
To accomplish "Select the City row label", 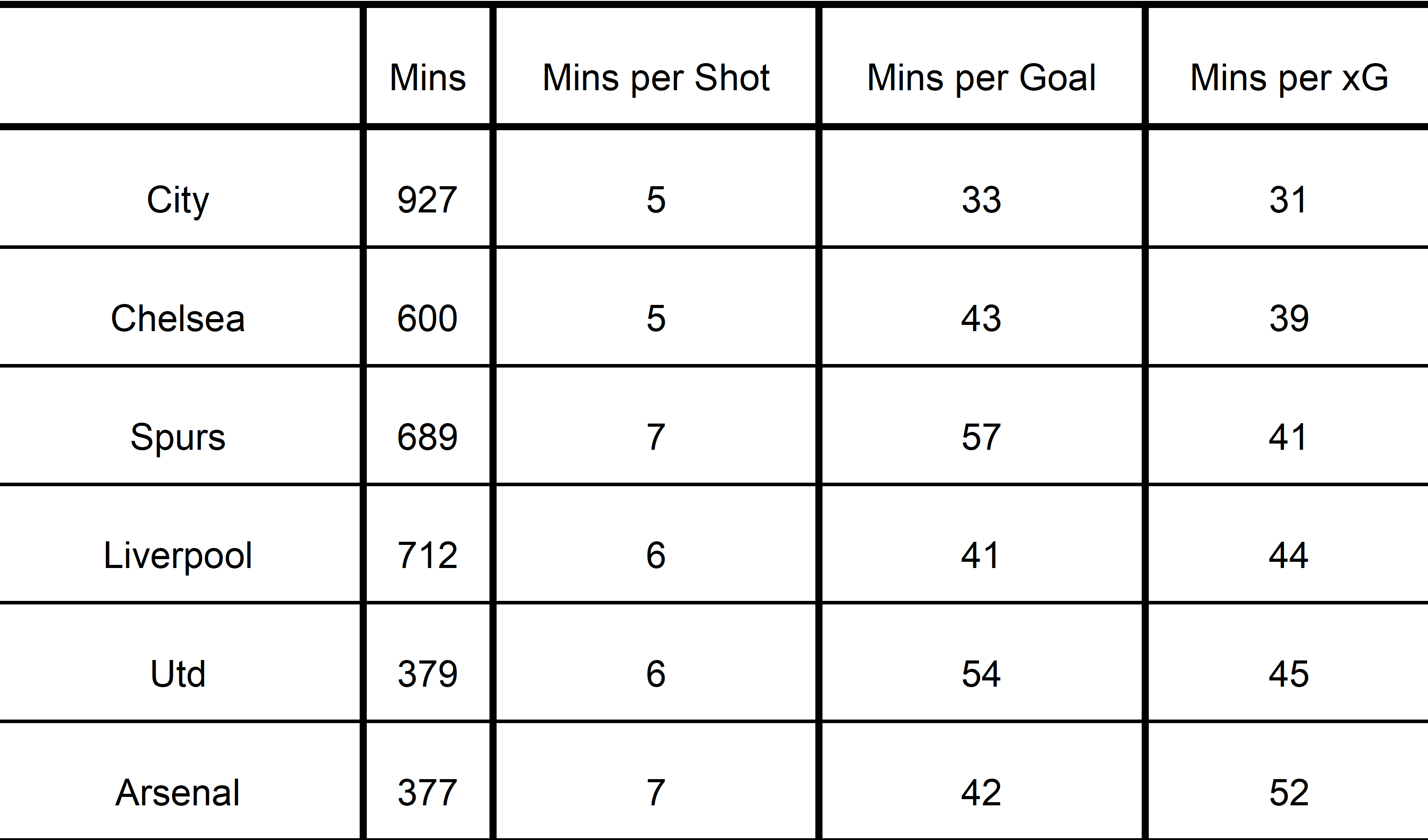I will [x=178, y=200].
